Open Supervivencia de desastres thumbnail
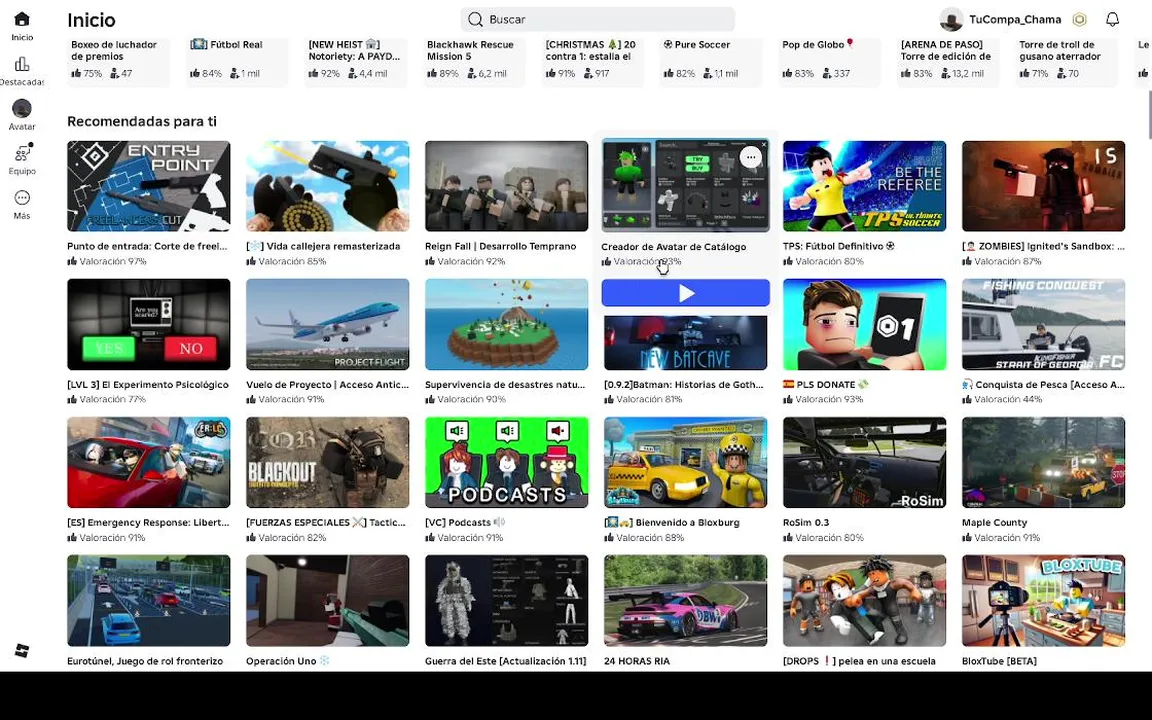Screen dimensions: 1152x720 click(506, 324)
